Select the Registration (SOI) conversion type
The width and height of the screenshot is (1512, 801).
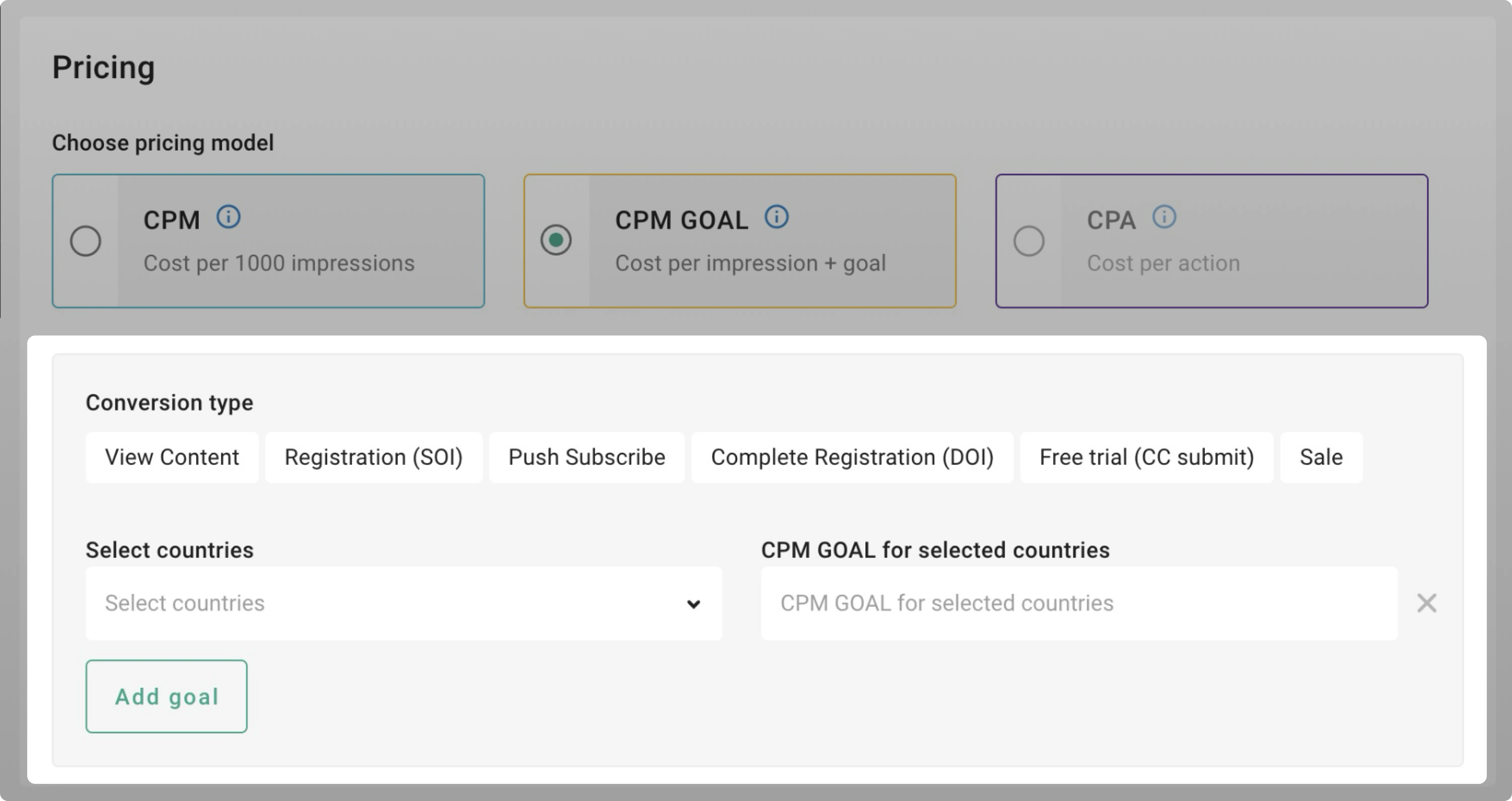(x=373, y=457)
